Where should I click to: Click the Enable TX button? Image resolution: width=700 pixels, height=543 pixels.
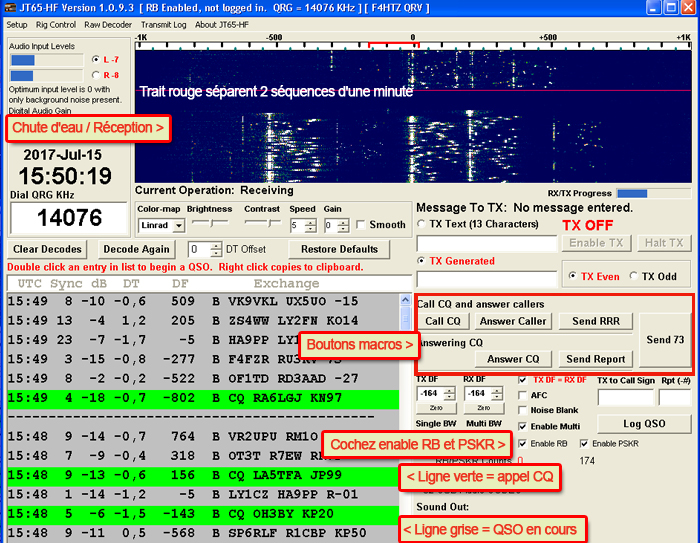point(596,243)
